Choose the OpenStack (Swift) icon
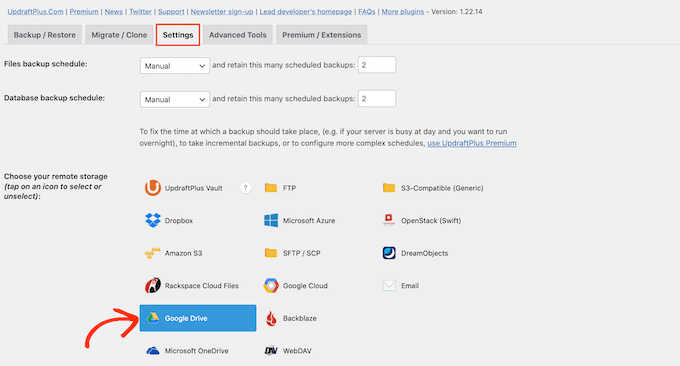 coord(389,220)
